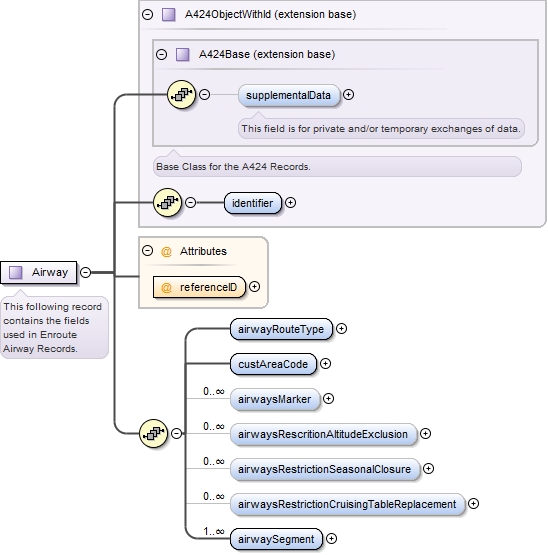548x555 pixels.
Task: Collapse the Airway root node
Action: 85,273
